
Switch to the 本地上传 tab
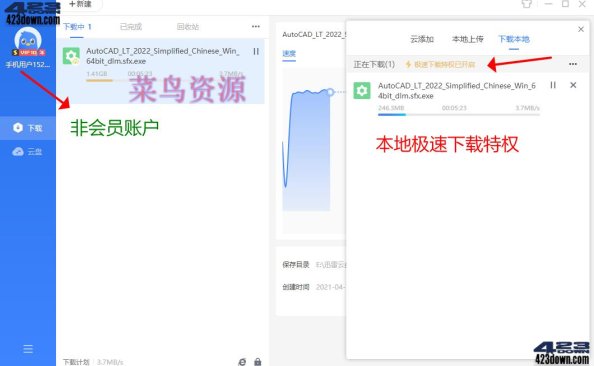(467, 39)
